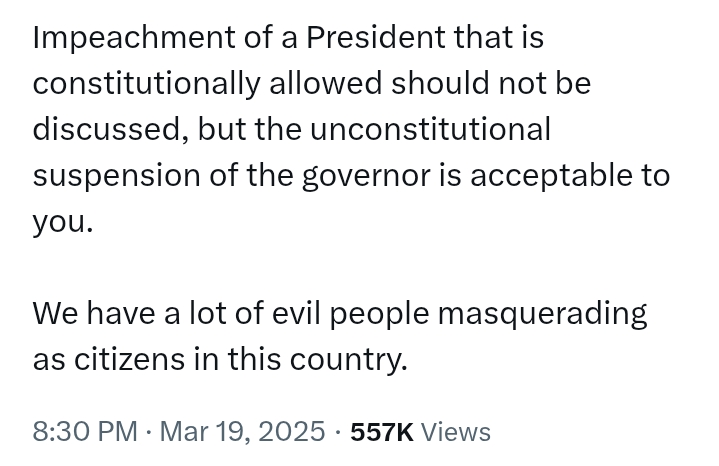
Task: Click the word suspension in the tweet
Action: (116, 177)
